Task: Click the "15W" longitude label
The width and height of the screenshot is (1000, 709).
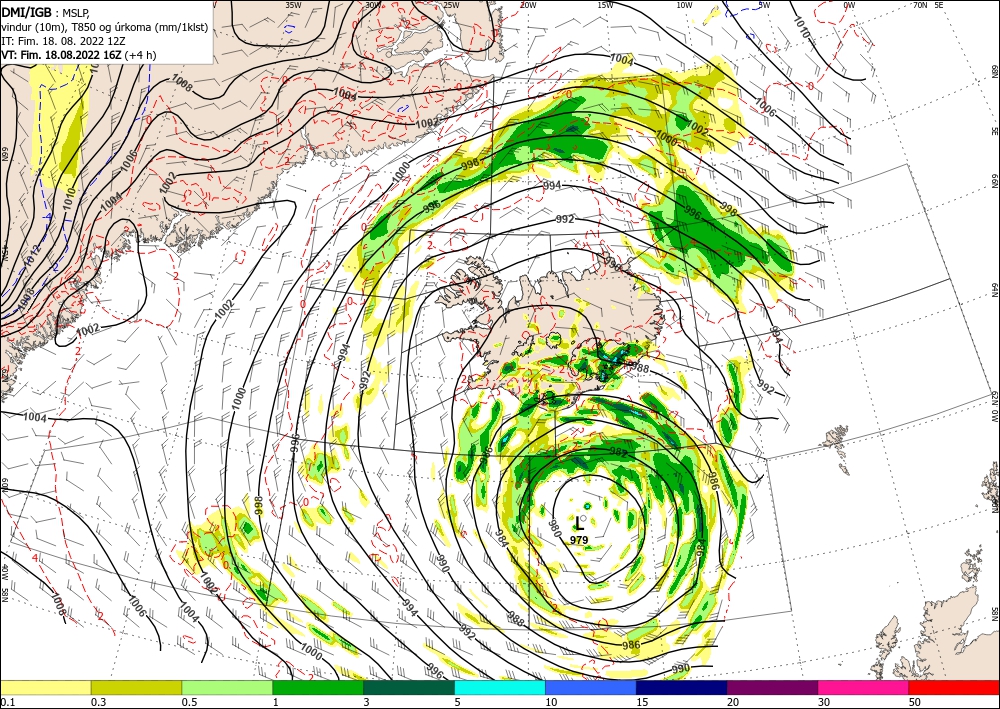Action: click(605, 5)
